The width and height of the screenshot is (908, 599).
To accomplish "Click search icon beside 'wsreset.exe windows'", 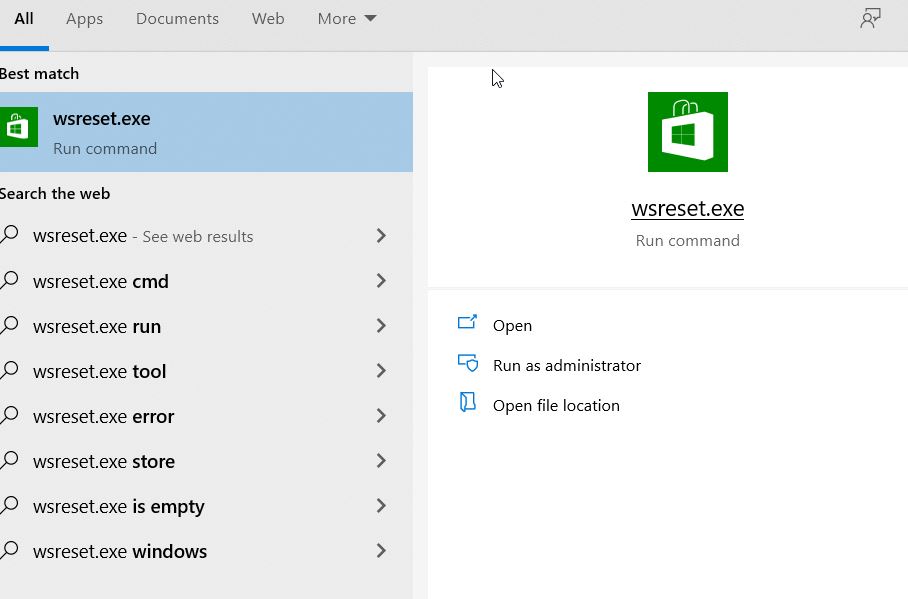I will pyautogui.click(x=9, y=550).
